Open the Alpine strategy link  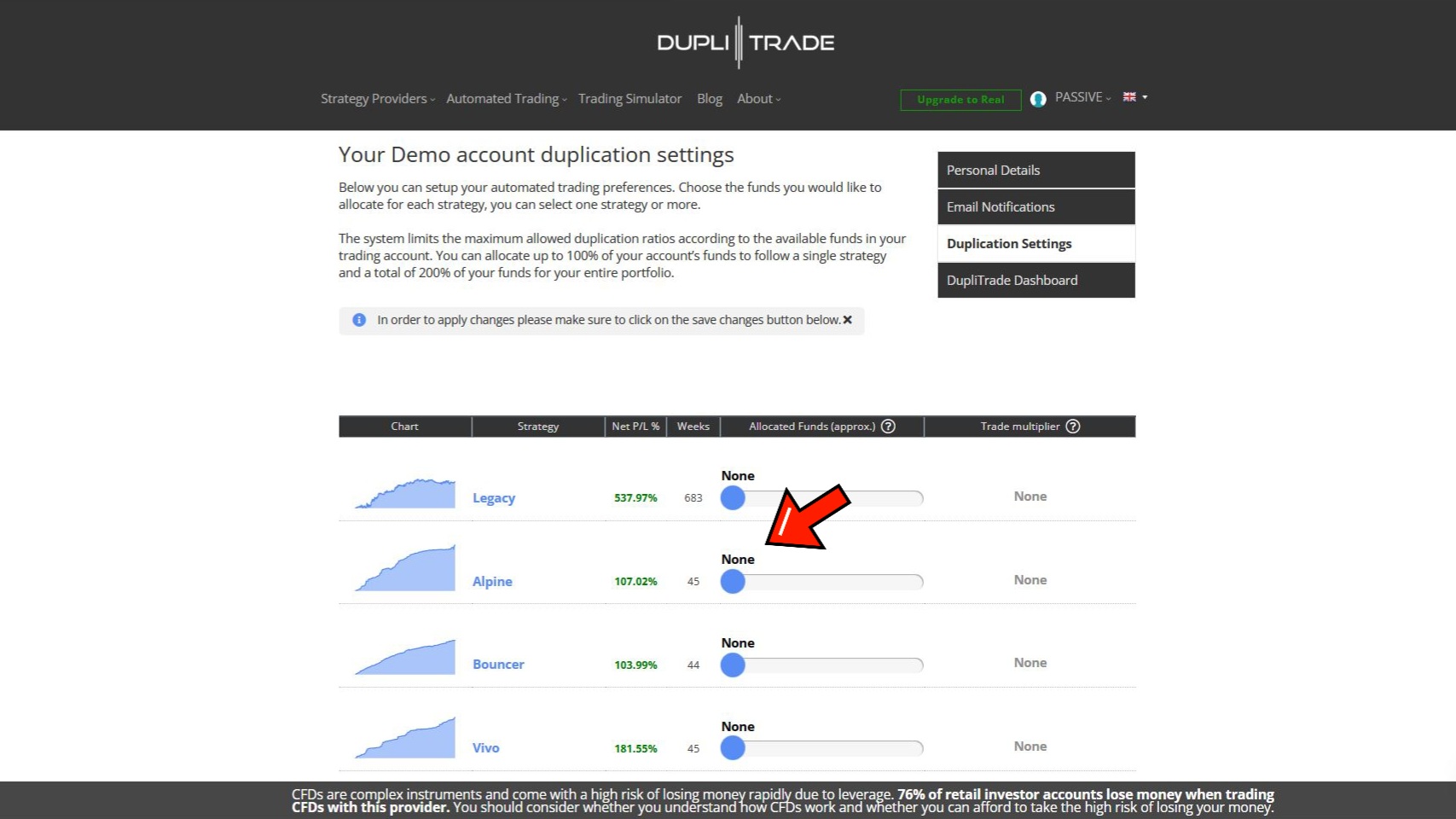[492, 582]
